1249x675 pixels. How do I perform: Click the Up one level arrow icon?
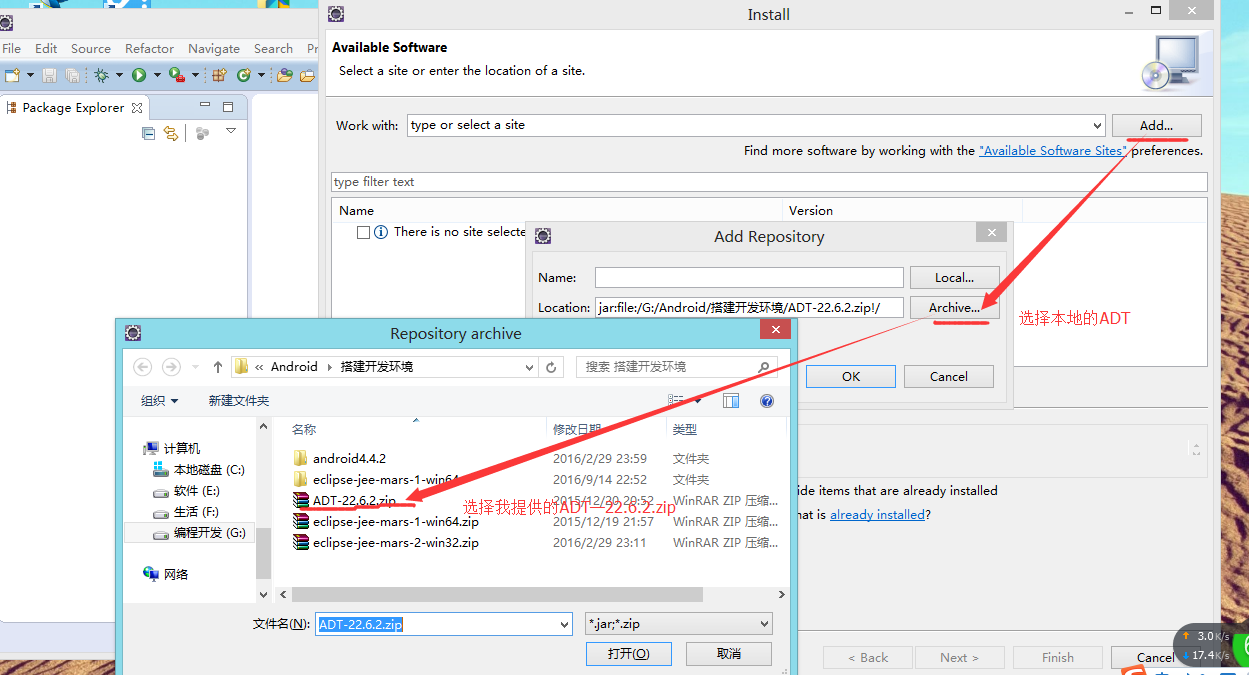click(218, 367)
